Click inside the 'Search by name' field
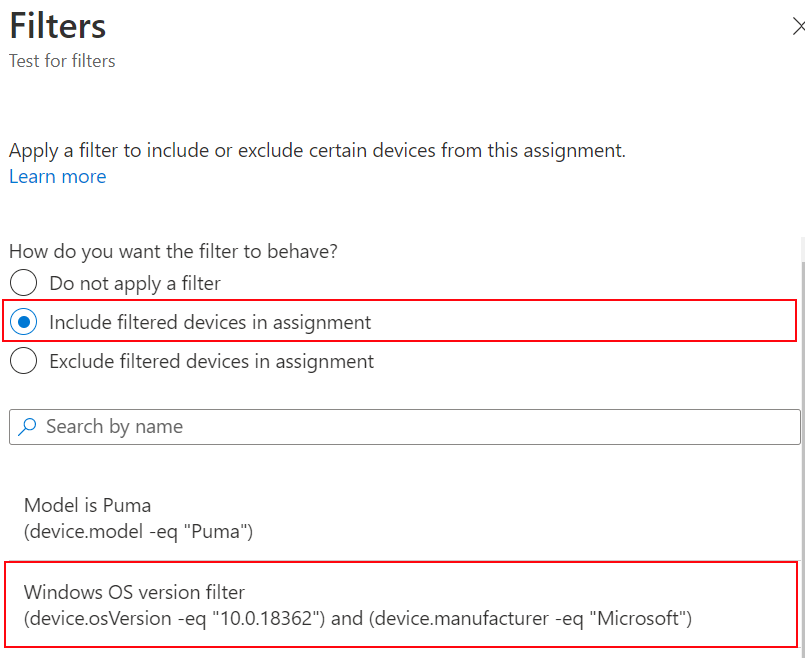Screen dimensions: 805x658 coord(300,427)
